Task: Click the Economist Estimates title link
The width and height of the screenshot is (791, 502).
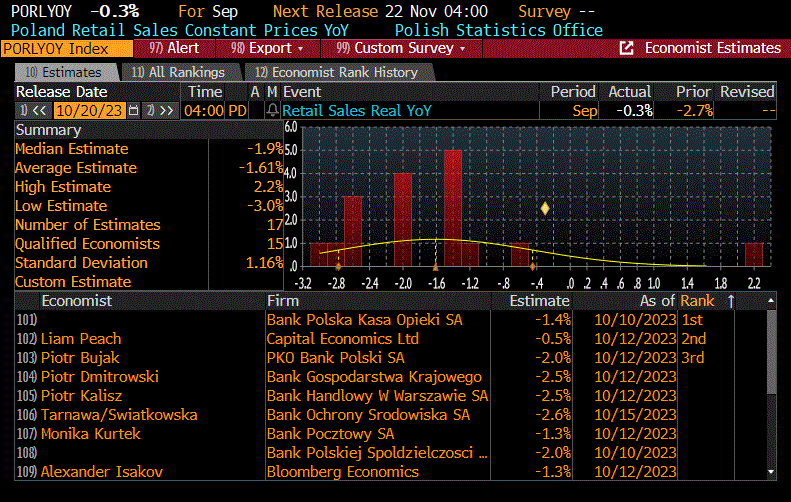Action: (712, 48)
